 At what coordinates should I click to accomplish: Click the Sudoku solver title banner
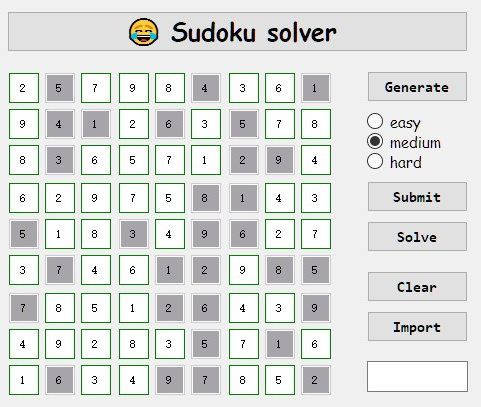[x=237, y=32]
